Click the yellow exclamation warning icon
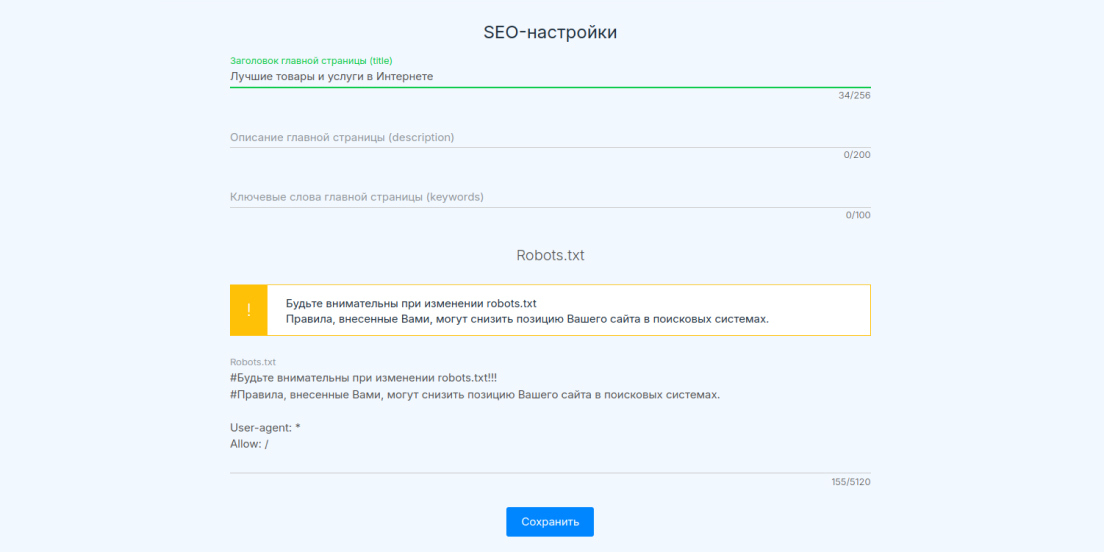This screenshot has height=552, width=1104. 249,310
